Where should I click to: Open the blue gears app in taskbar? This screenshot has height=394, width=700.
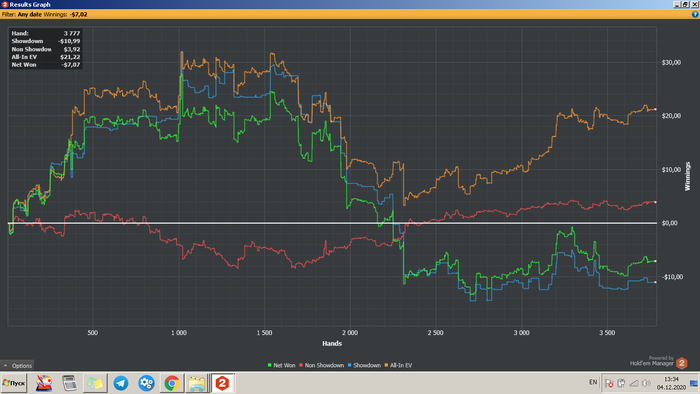tap(146, 383)
